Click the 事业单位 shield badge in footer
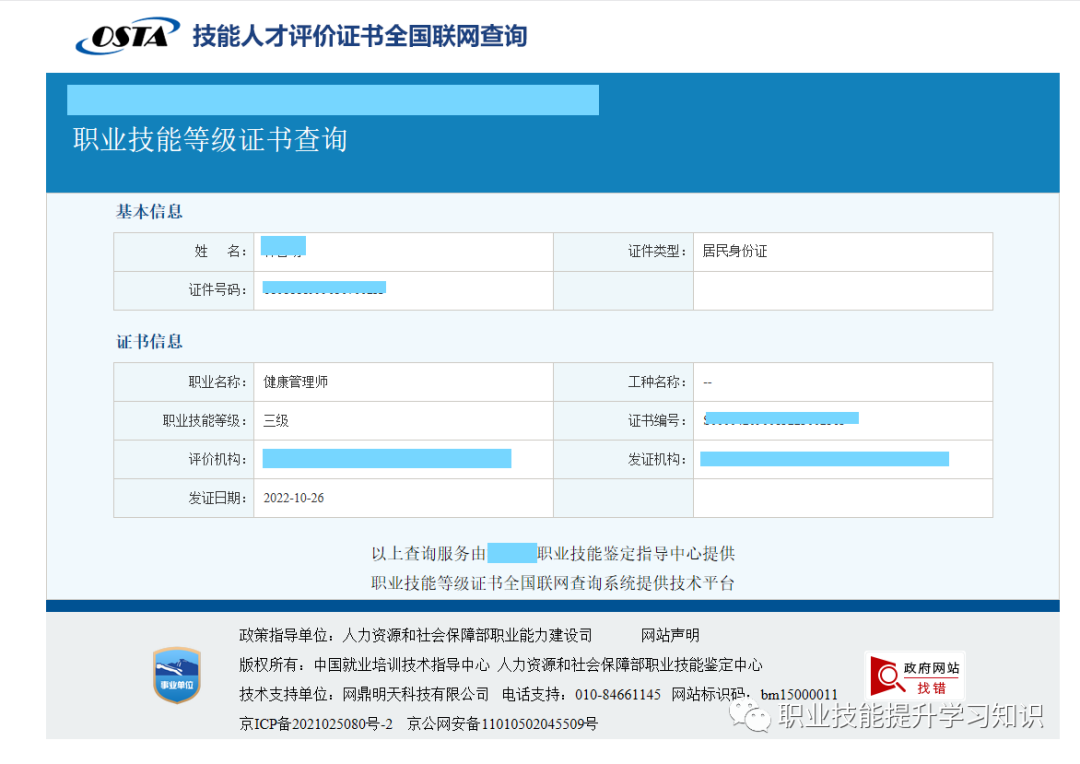The height and width of the screenshot is (764, 1080). (x=176, y=675)
